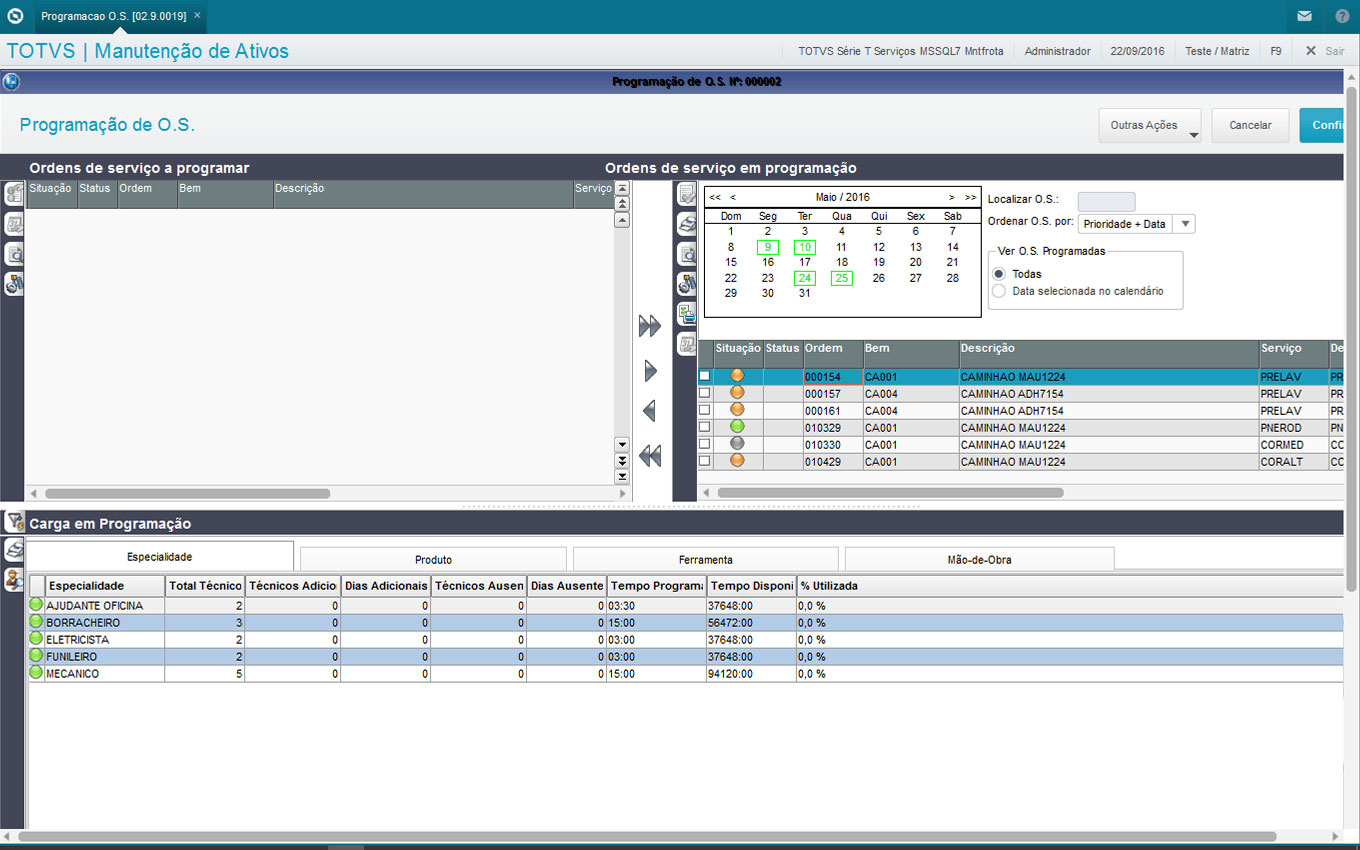This screenshot has height=850, width=1360.
Task: Click the double left arrow remove-all icon
Action: [650, 456]
